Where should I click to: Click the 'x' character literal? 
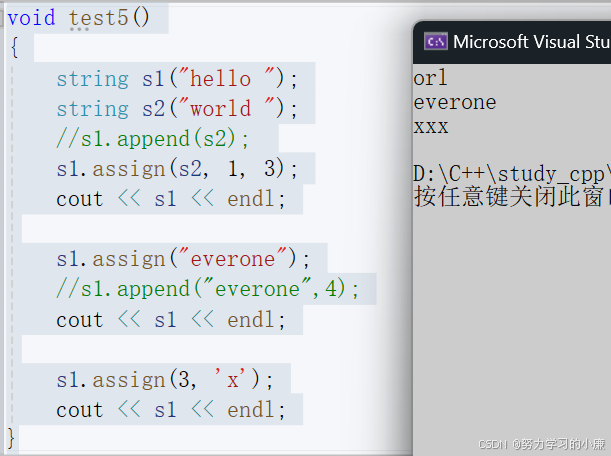pyautogui.click(x=231, y=379)
